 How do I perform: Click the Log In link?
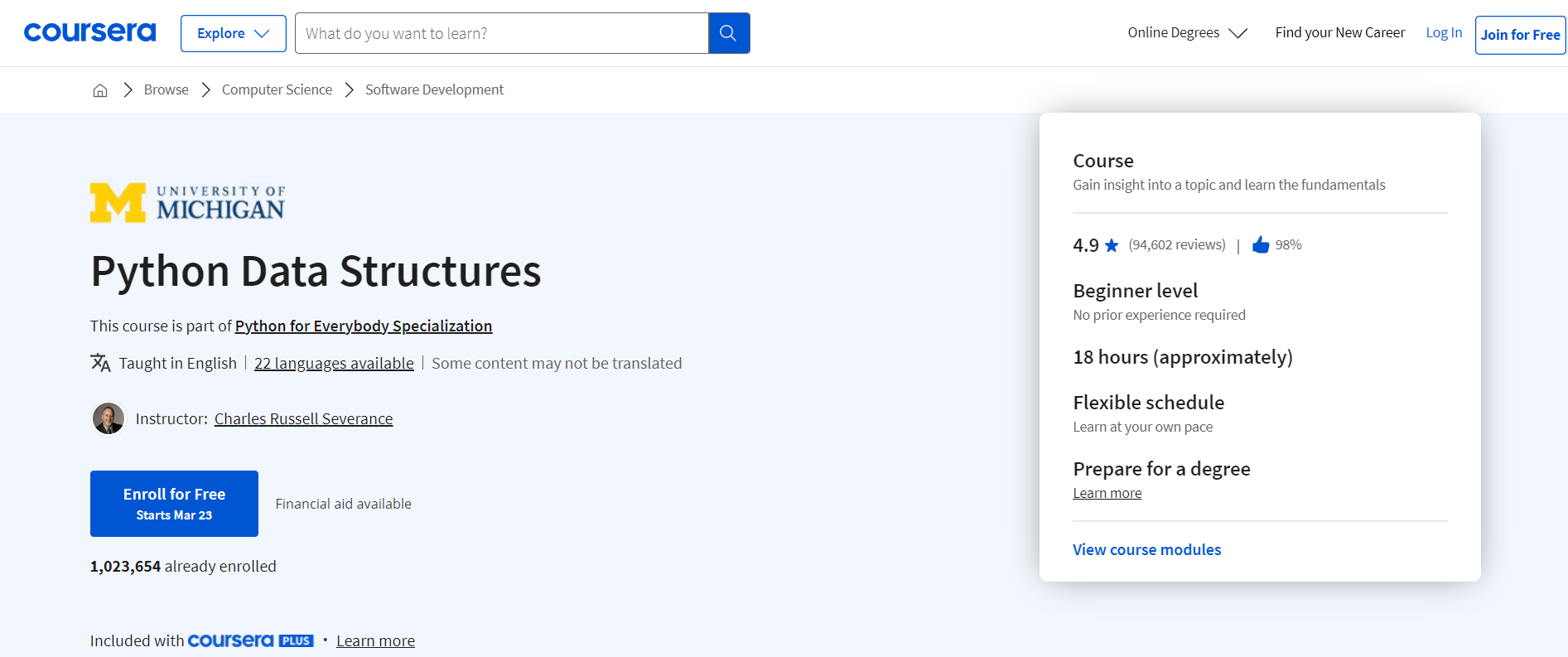coord(1444,32)
